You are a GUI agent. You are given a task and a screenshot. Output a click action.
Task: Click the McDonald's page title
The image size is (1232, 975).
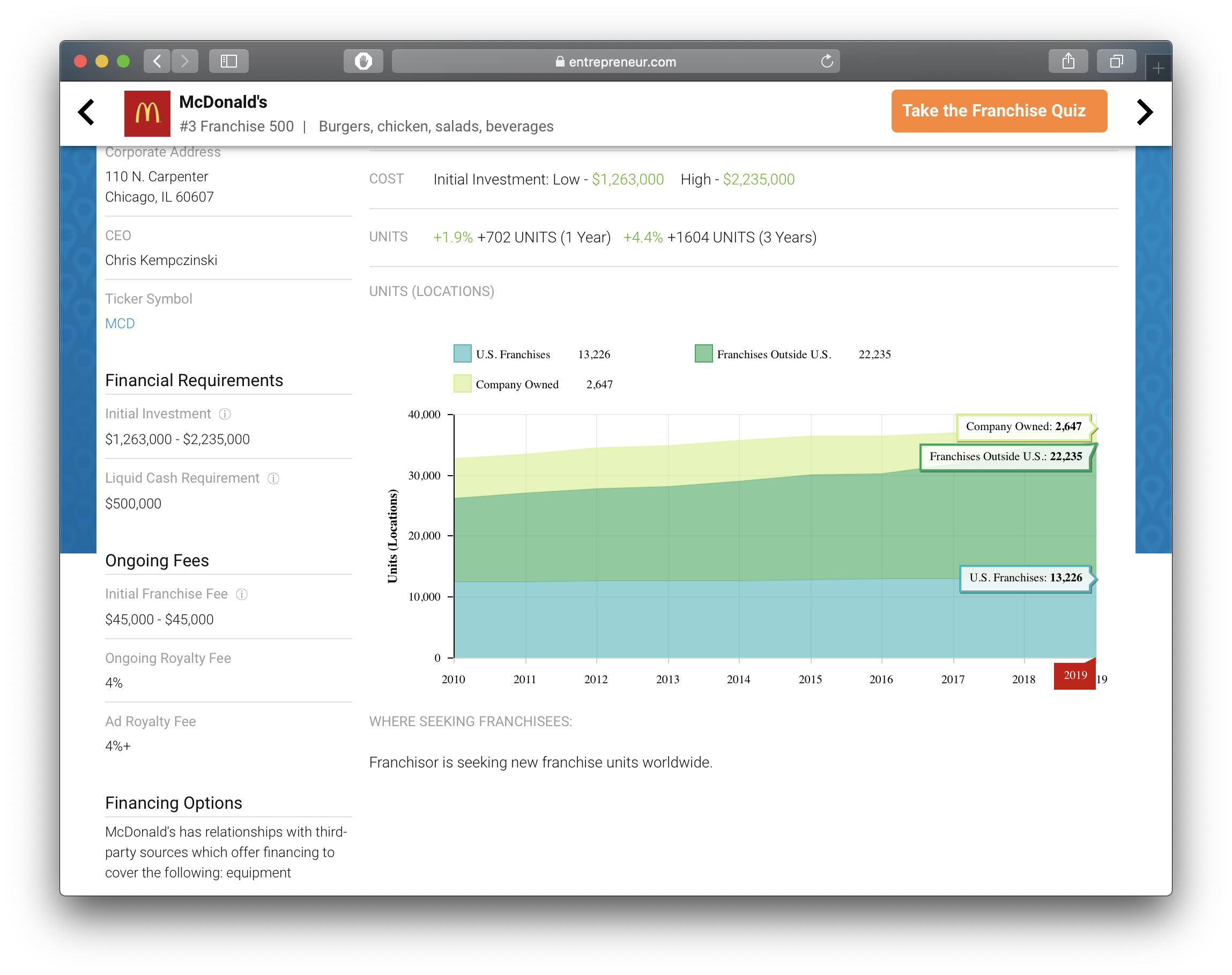[x=223, y=101]
